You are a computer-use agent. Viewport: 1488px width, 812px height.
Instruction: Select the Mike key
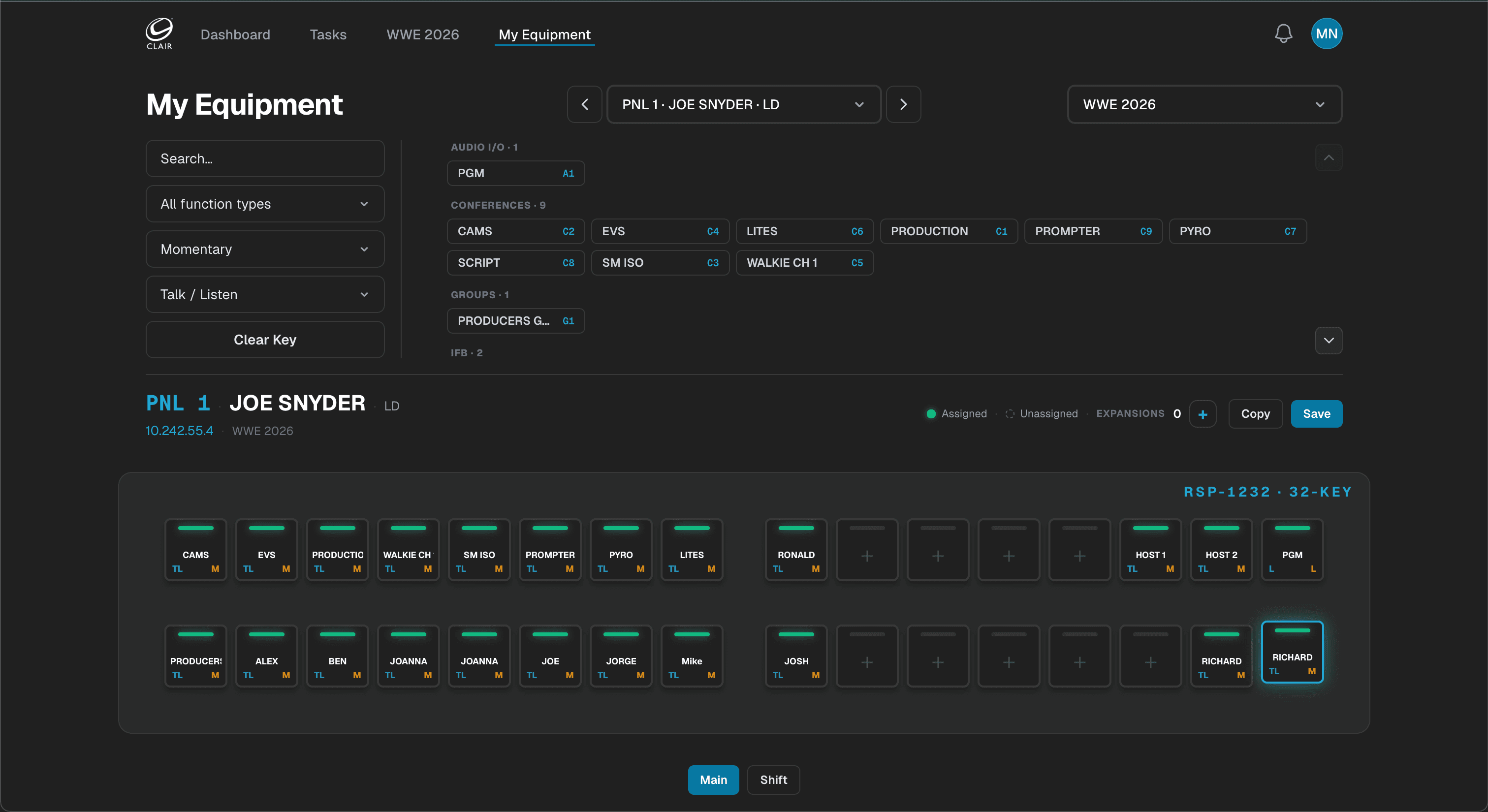click(692, 656)
